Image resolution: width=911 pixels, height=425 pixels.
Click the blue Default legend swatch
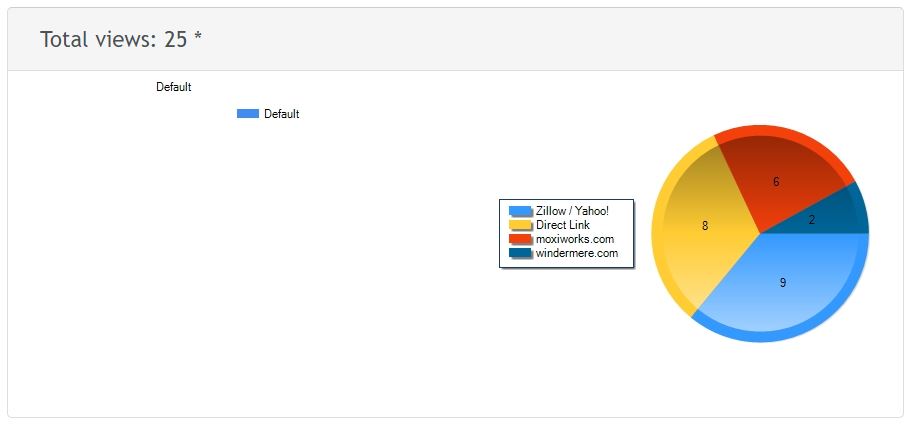click(247, 114)
